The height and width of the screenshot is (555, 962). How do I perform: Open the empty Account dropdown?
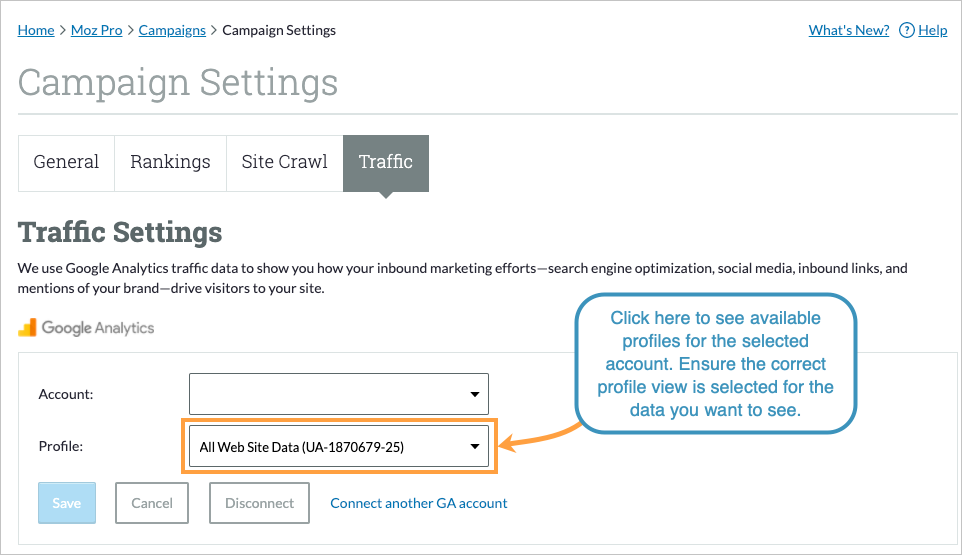pyautogui.click(x=338, y=394)
